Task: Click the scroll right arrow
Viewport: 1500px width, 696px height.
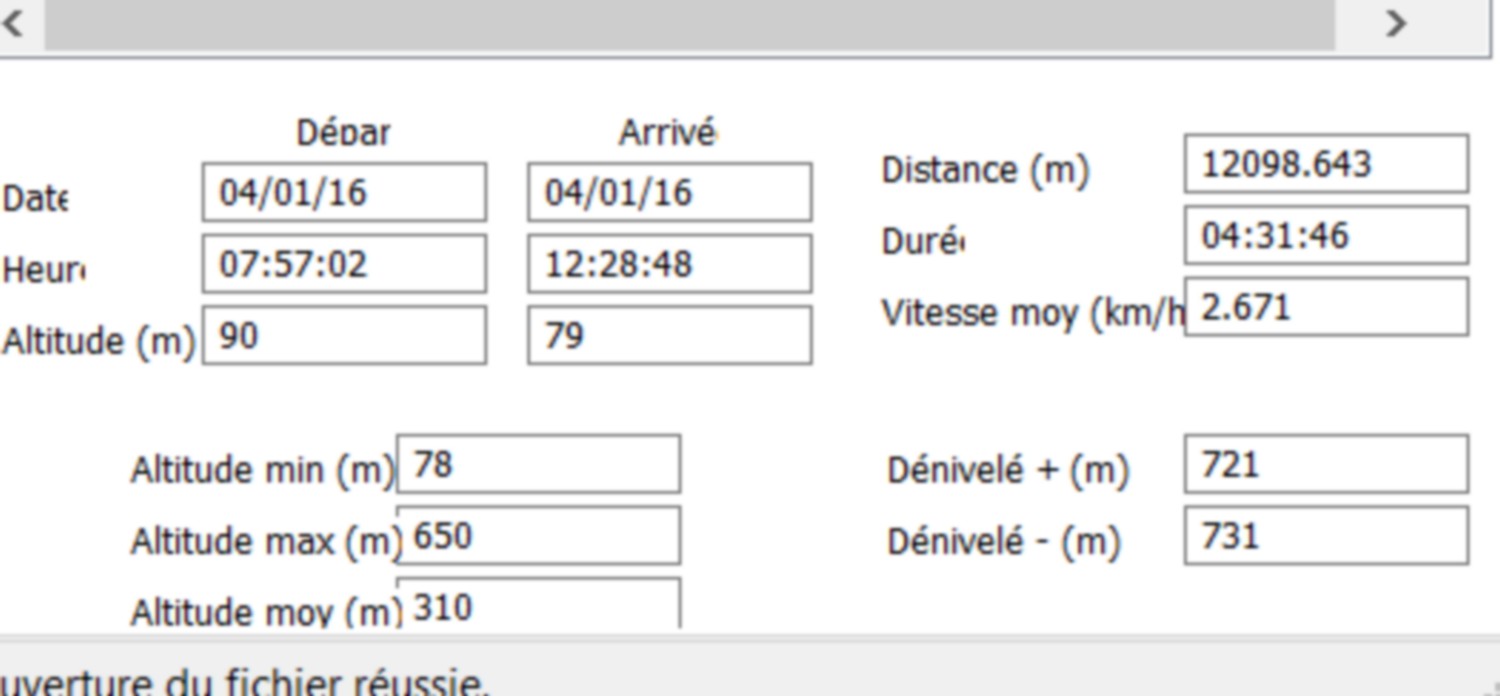Action: 1395,22
